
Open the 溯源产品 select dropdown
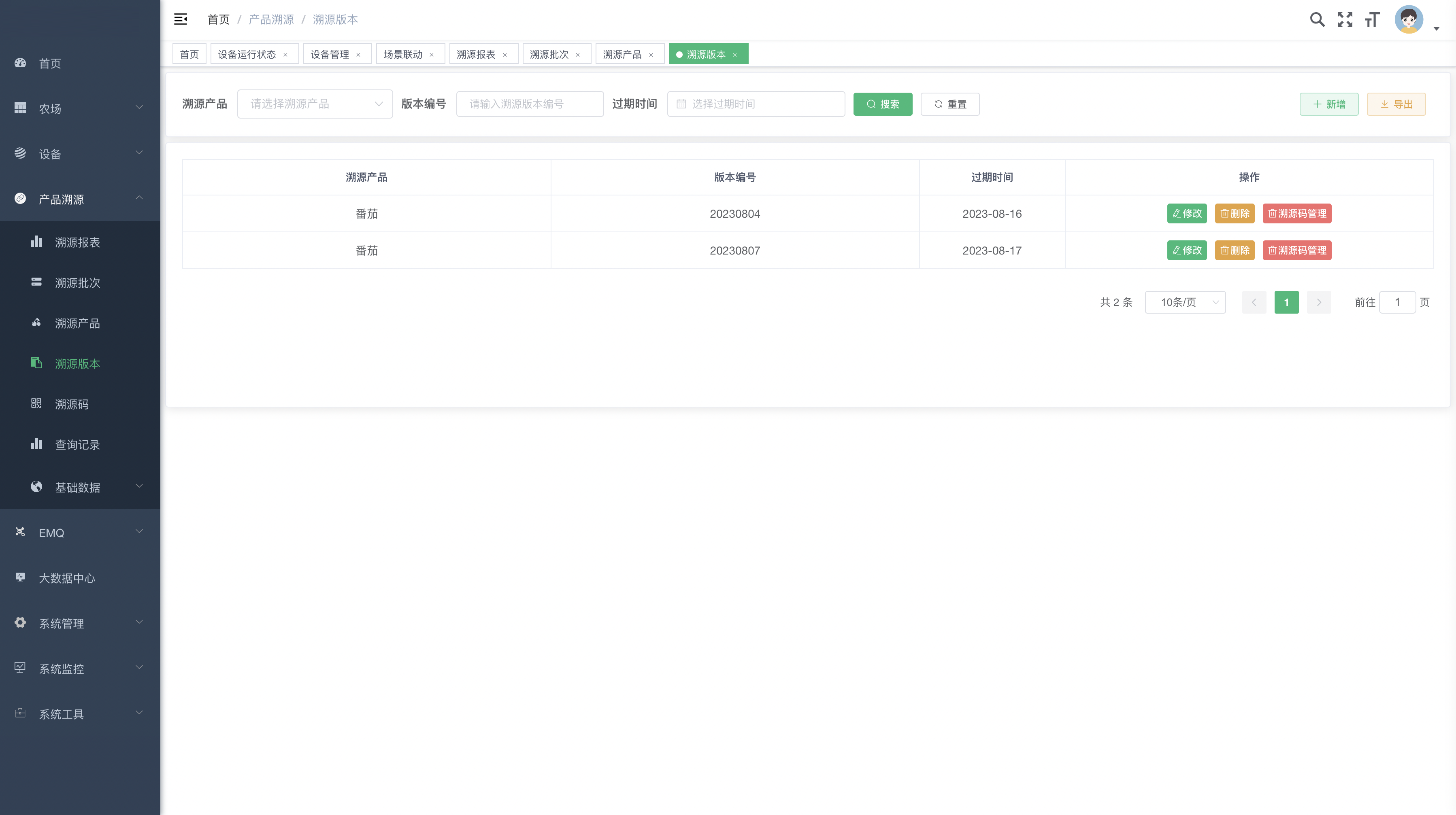[x=315, y=104]
